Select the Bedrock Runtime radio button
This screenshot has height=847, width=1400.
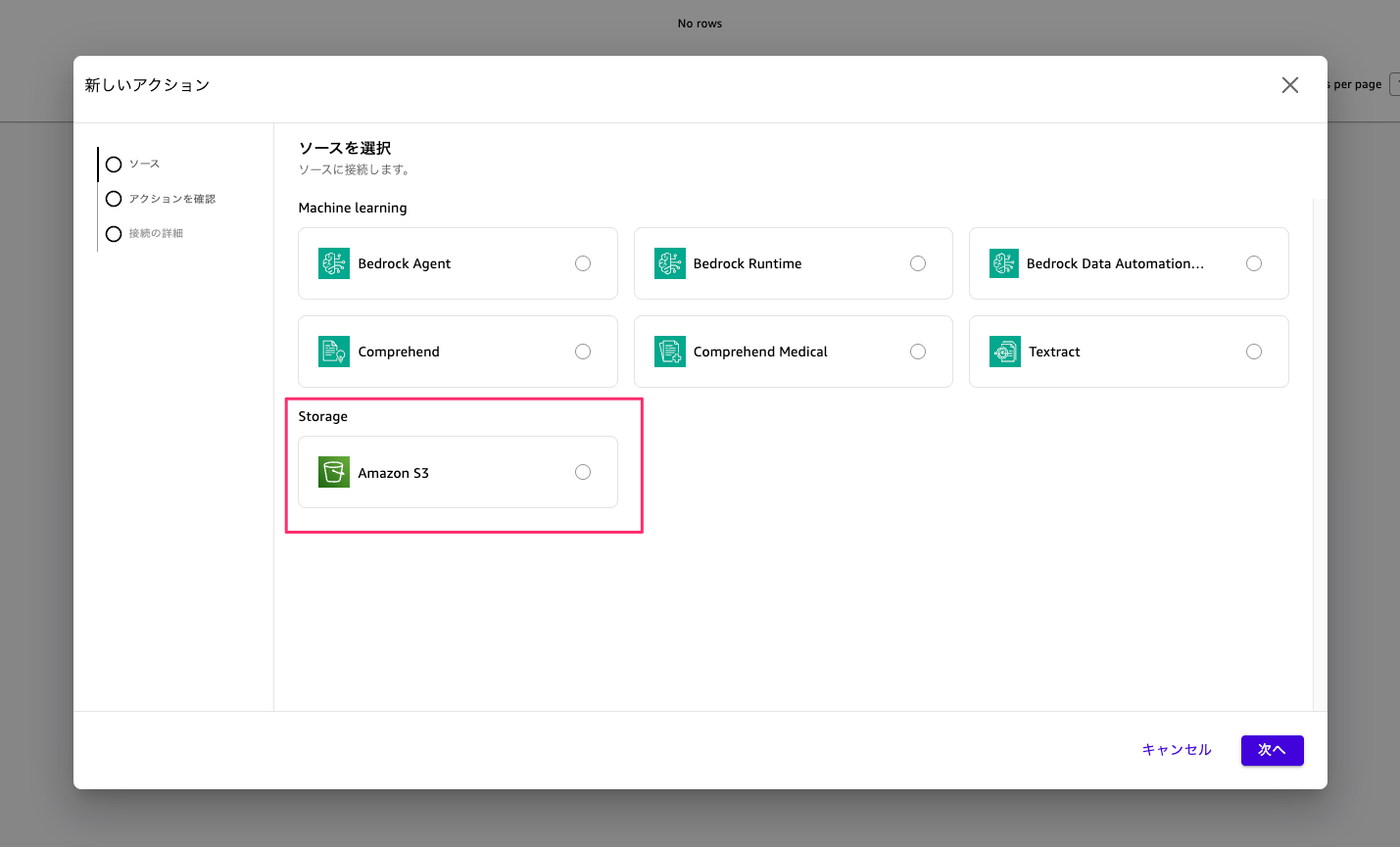[918, 263]
